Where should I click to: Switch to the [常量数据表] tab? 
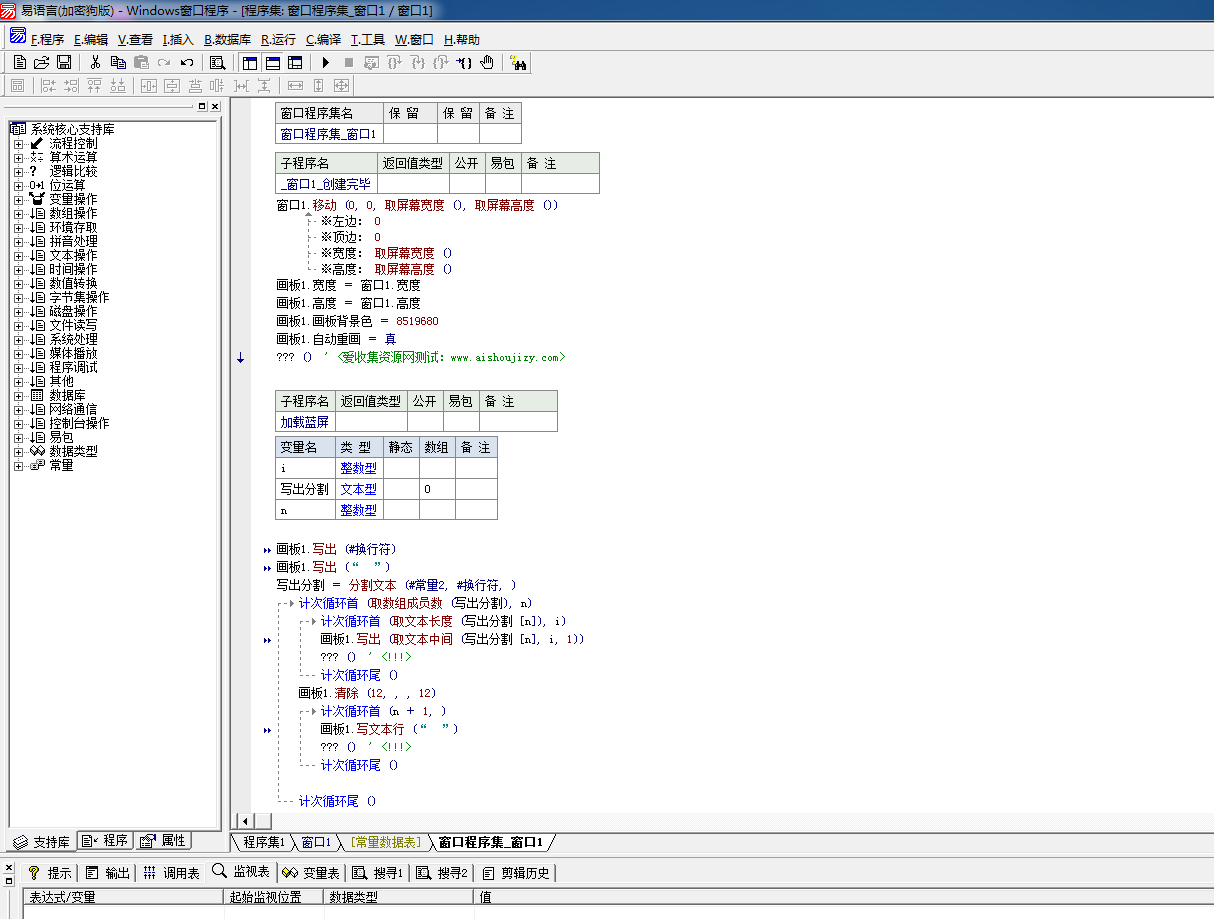[x=385, y=843]
